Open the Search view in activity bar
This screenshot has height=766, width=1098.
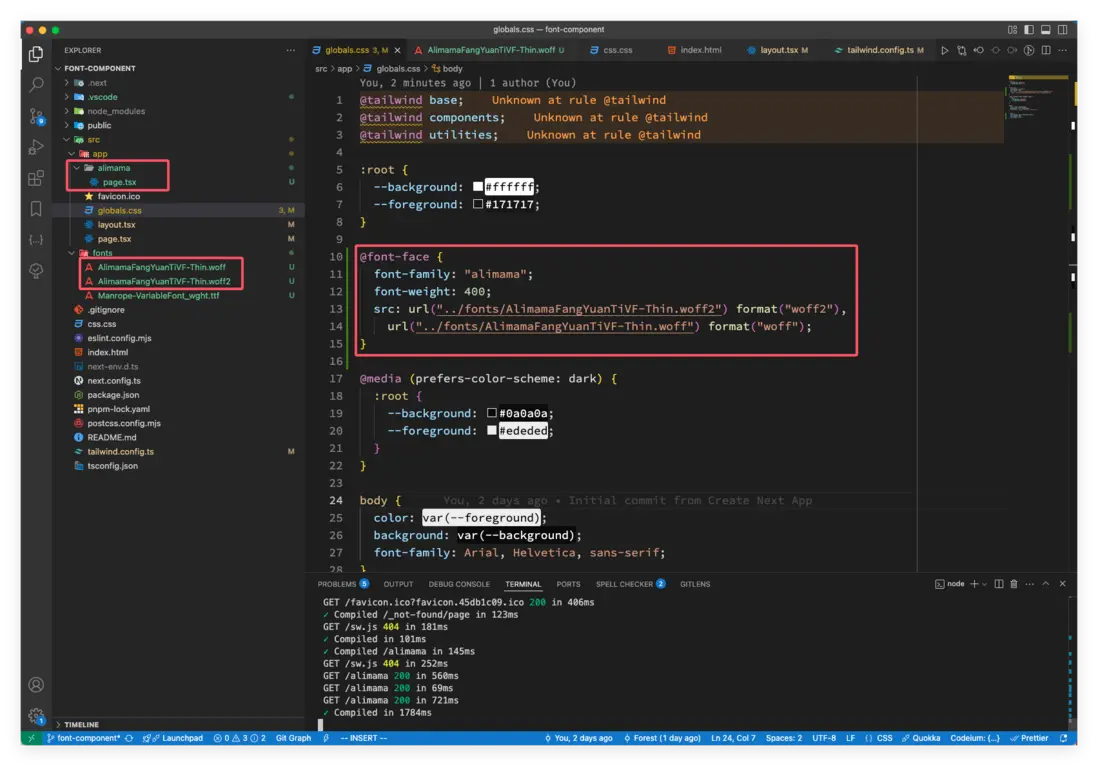tap(36, 85)
